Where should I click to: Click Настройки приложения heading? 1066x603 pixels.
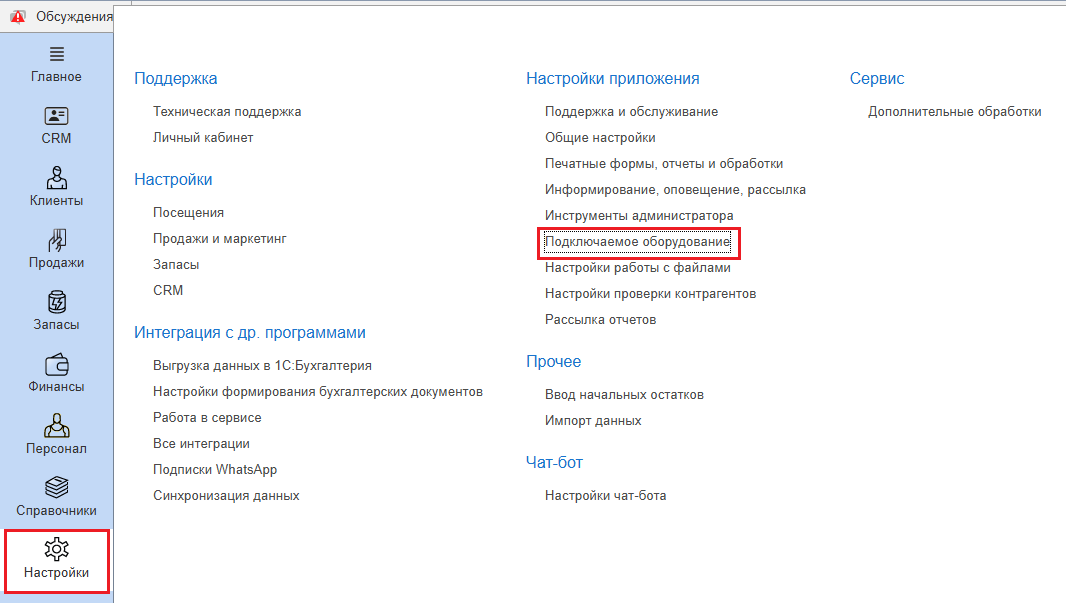(613, 78)
